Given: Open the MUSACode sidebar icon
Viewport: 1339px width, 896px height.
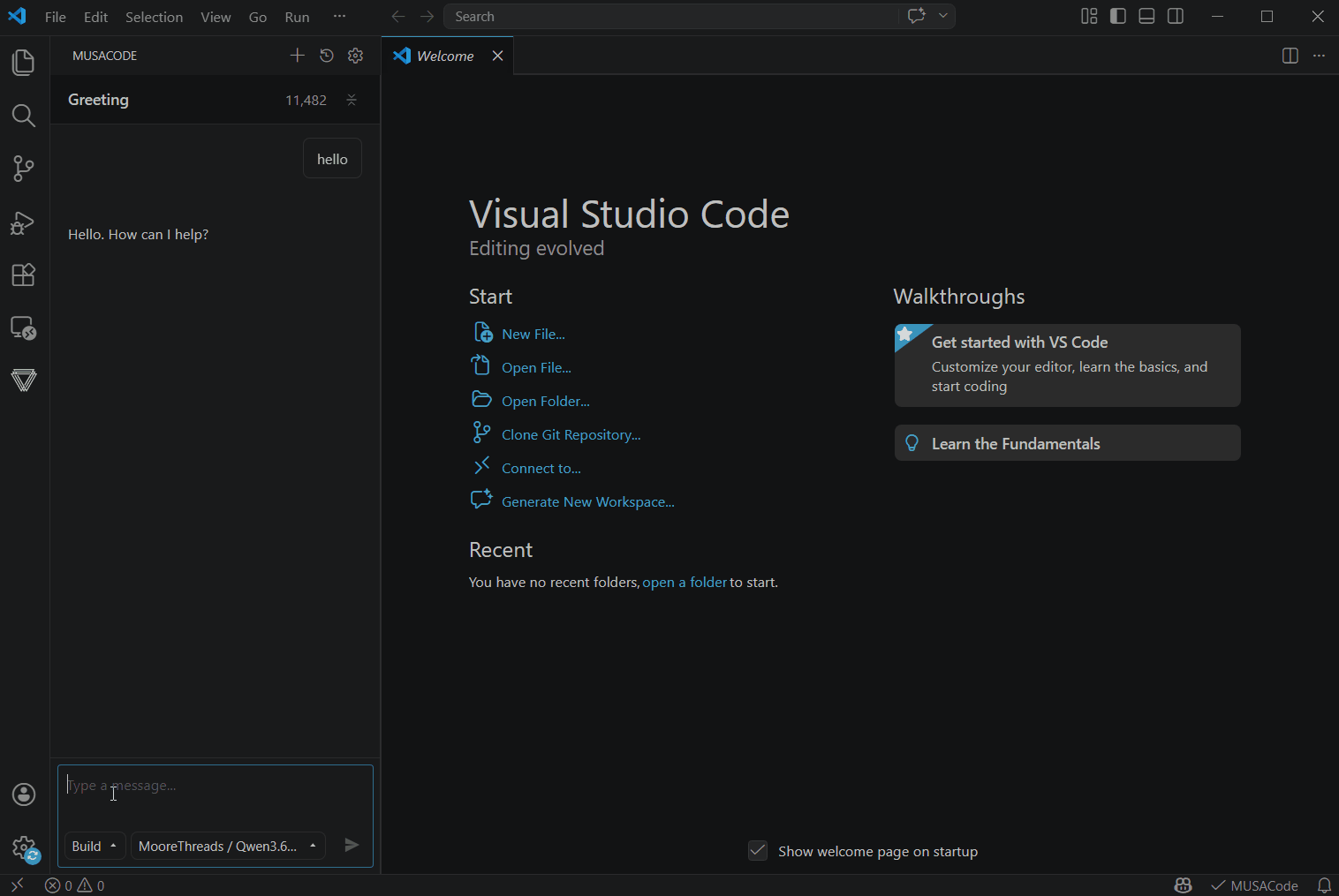Looking at the screenshot, I should pyautogui.click(x=24, y=380).
